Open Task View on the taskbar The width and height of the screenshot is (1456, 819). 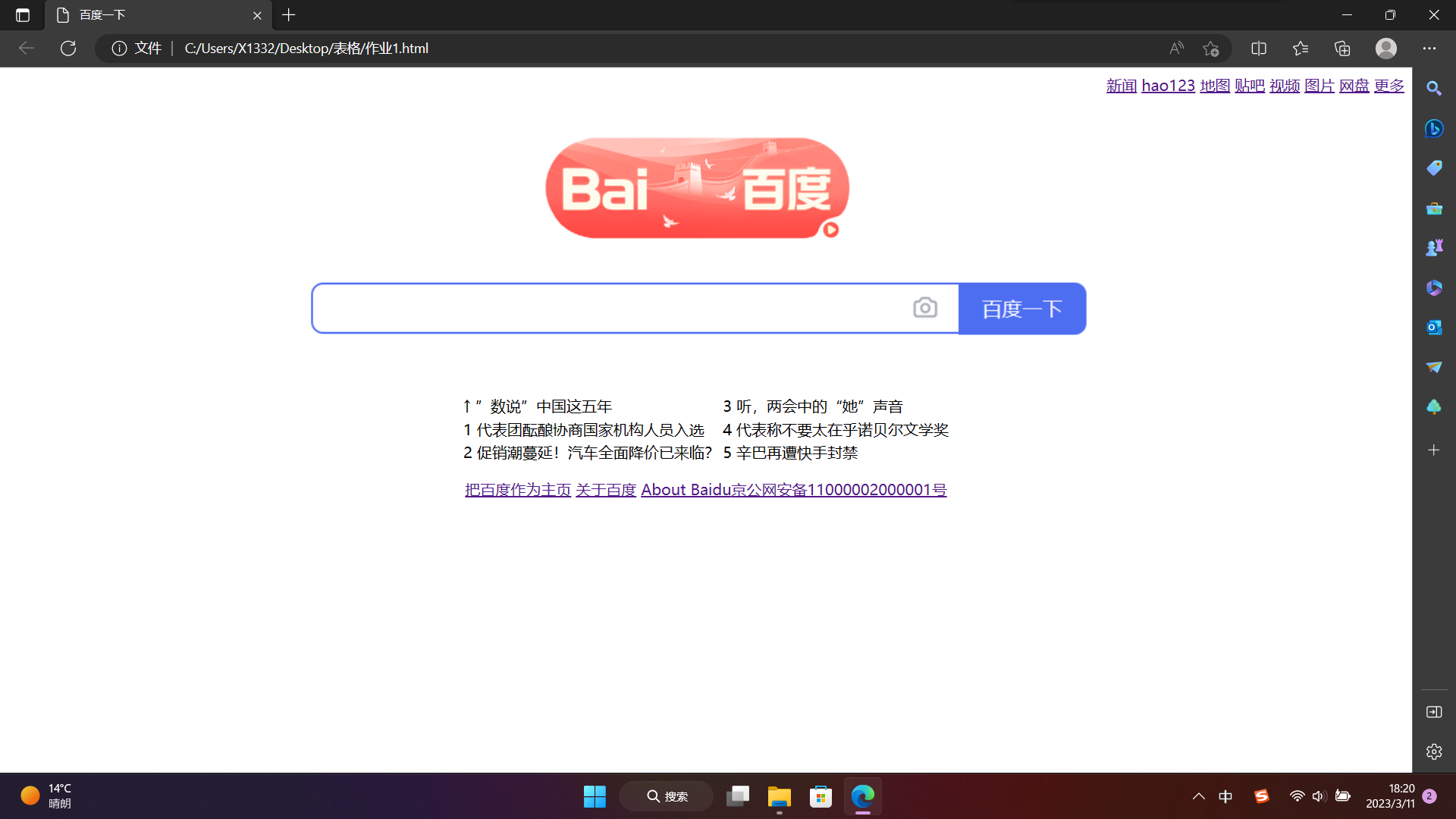coord(738,796)
